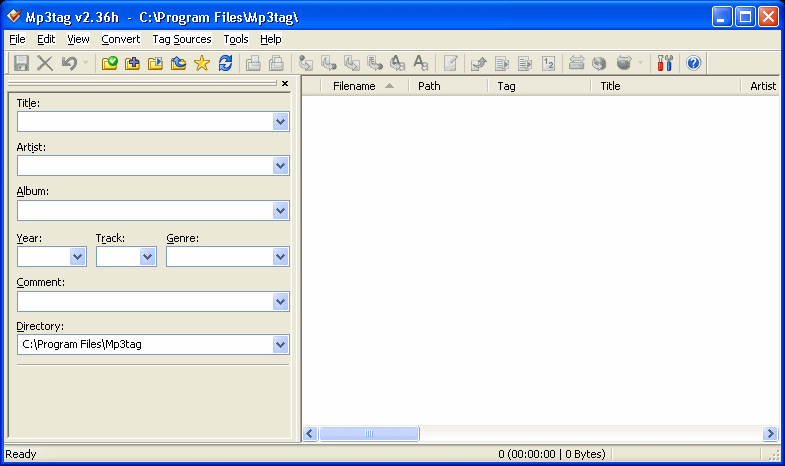
Task: Click the Undo arrow icon
Action: [69, 63]
